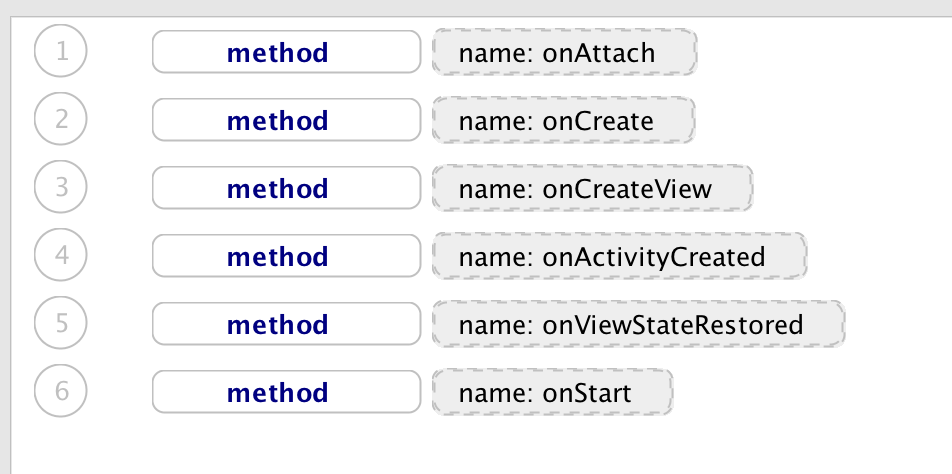Select the method box beside onCreate
The height and width of the screenshot is (474, 952).
(287, 120)
